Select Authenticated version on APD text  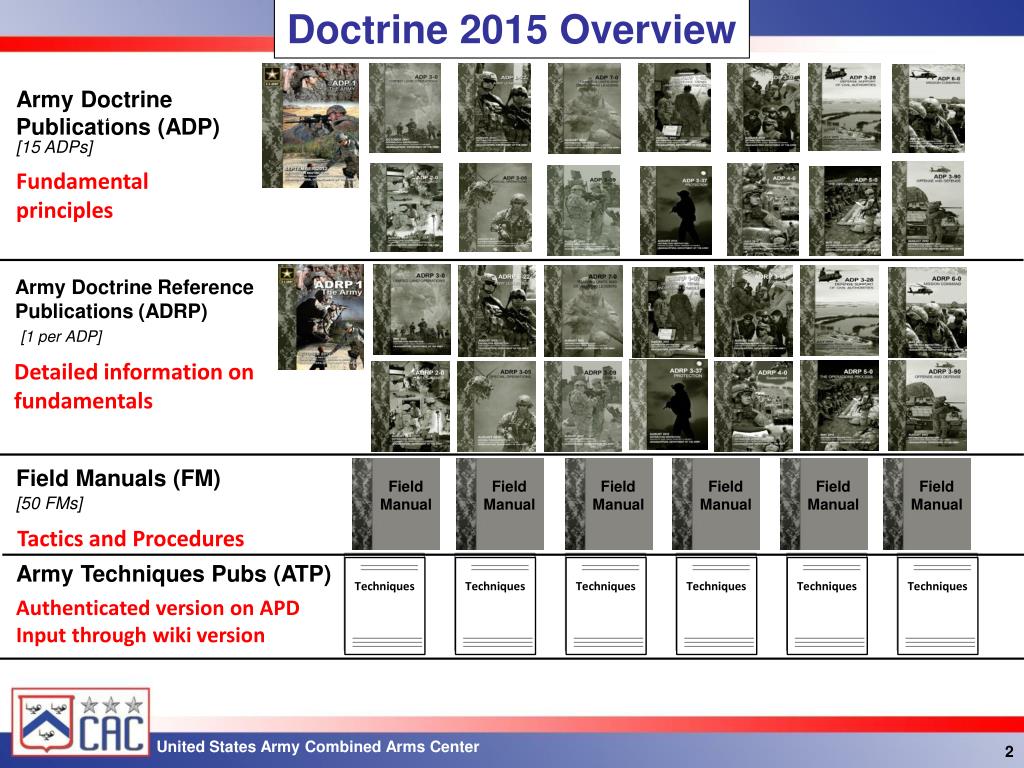[158, 608]
